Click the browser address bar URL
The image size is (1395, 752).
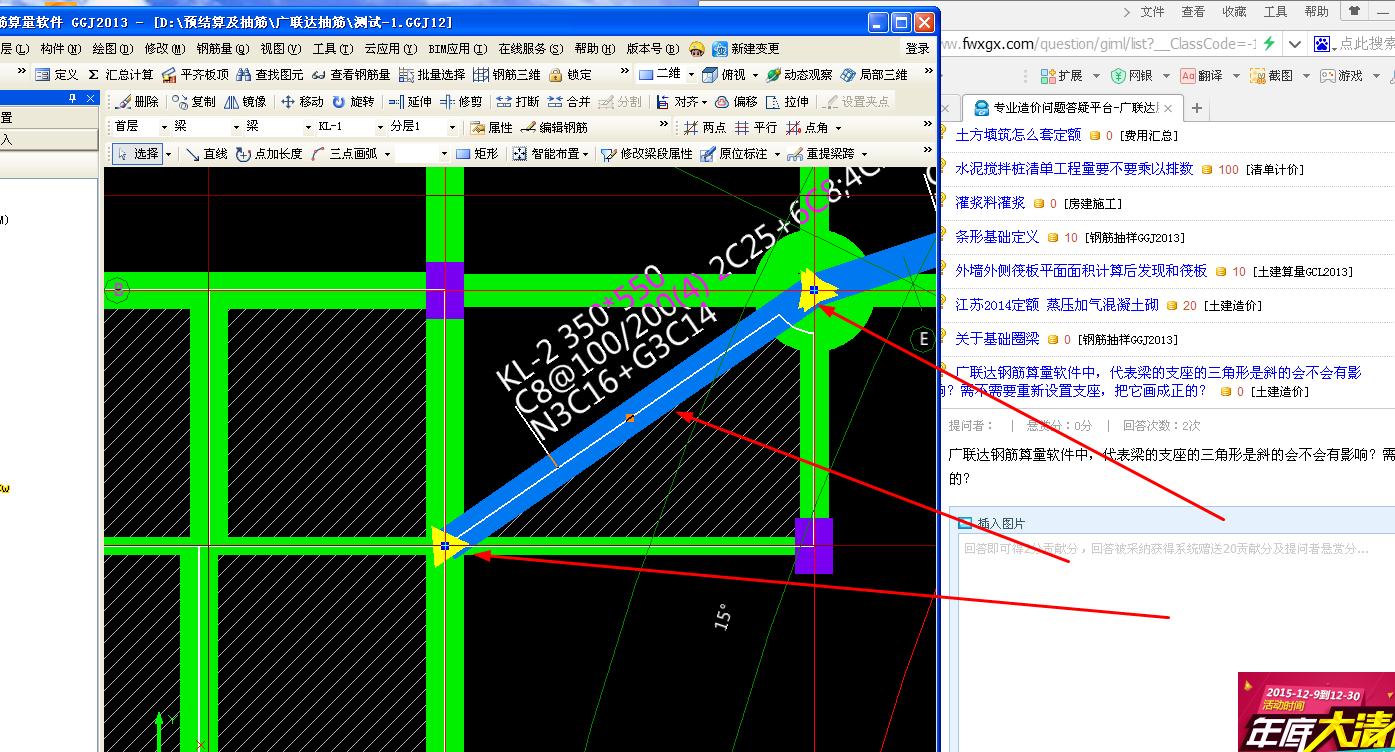tap(1097, 44)
